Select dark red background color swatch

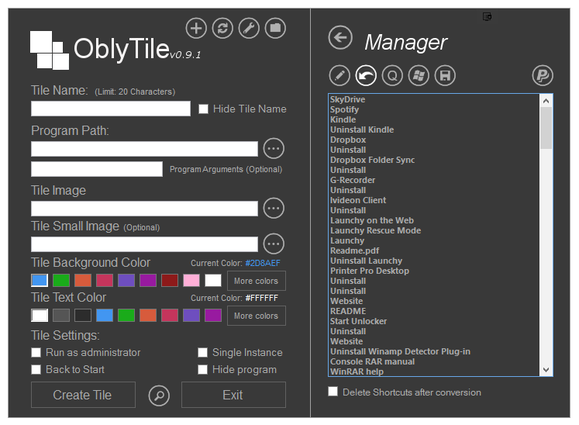coord(170,281)
